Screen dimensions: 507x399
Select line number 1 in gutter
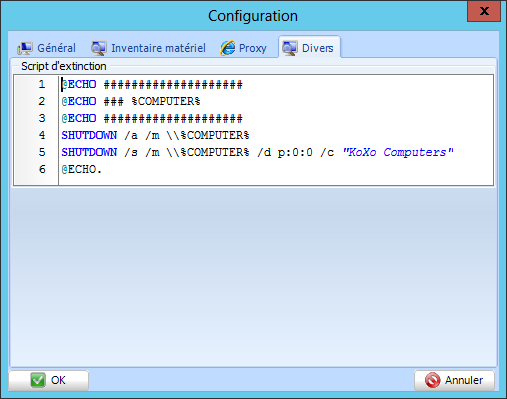(x=42, y=84)
